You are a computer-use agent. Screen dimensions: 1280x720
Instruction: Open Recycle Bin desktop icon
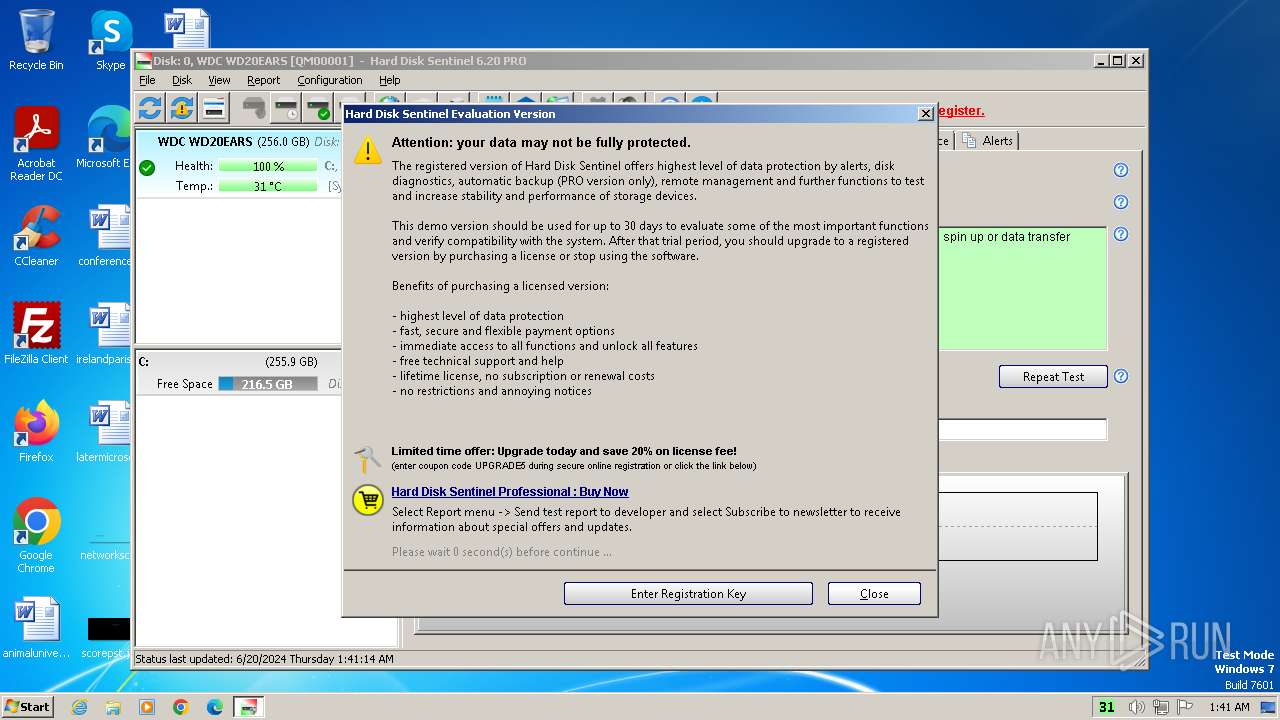pos(36,40)
